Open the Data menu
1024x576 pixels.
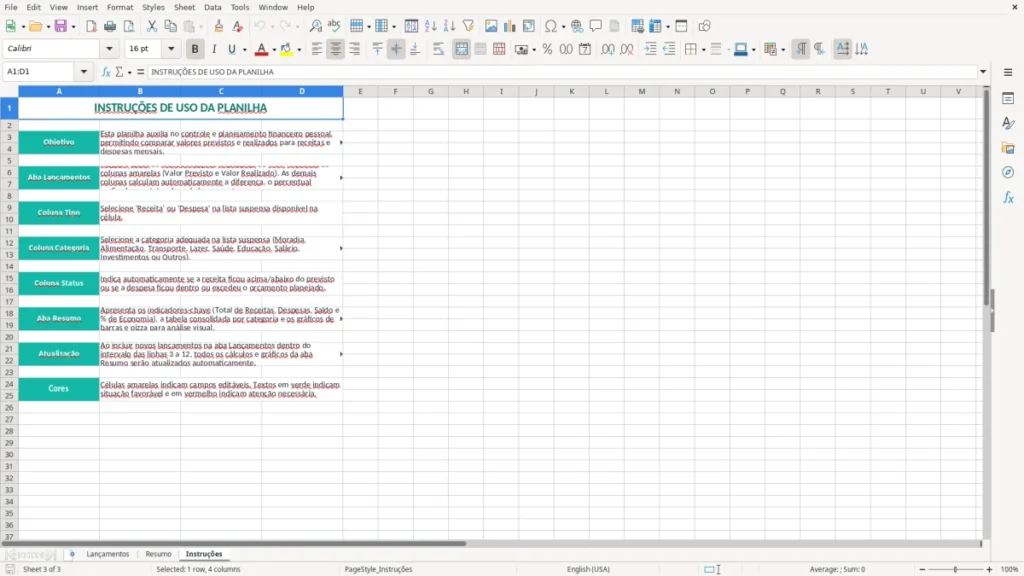(x=212, y=7)
